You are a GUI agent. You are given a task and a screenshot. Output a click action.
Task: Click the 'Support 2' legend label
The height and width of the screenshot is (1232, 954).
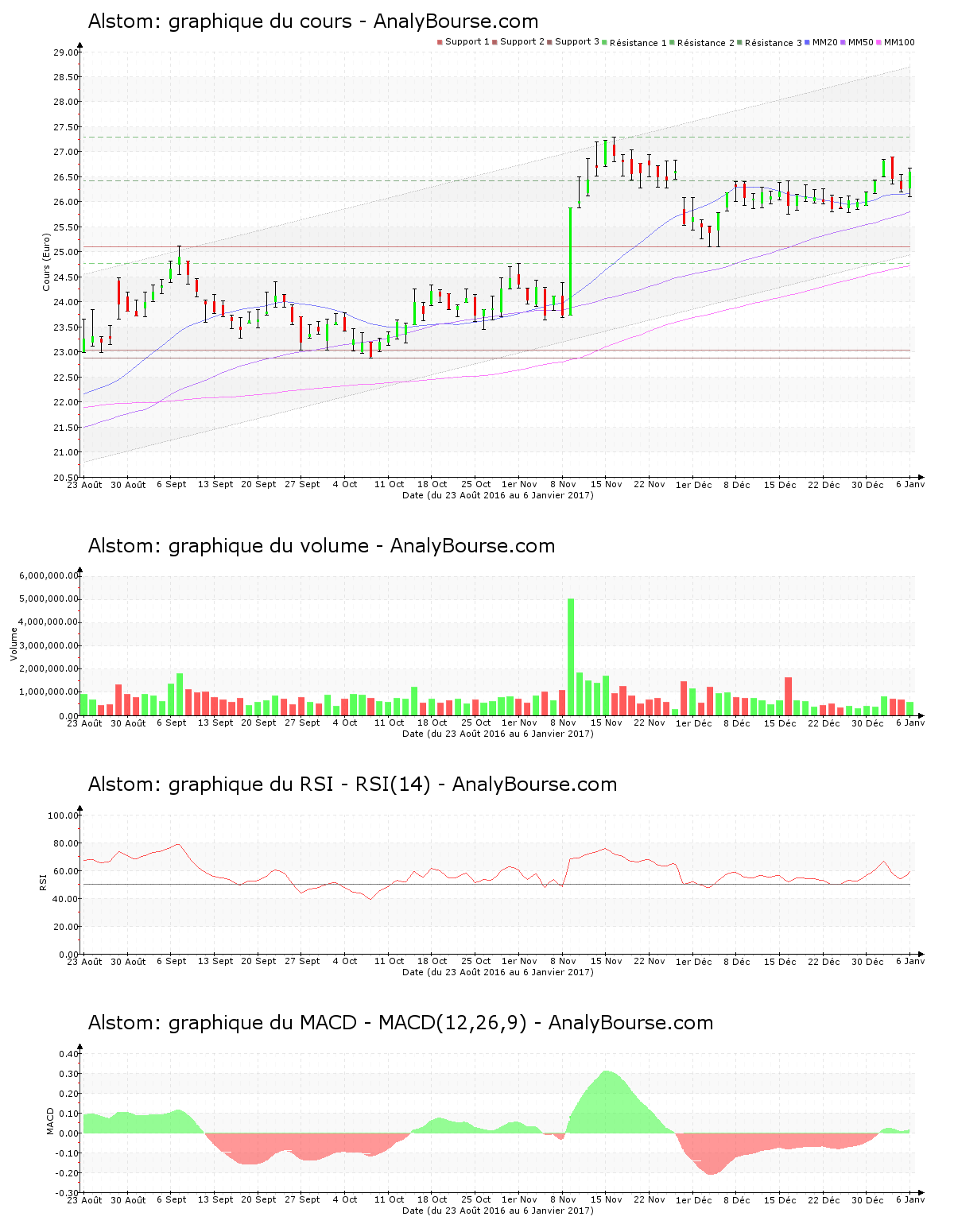[x=522, y=42]
